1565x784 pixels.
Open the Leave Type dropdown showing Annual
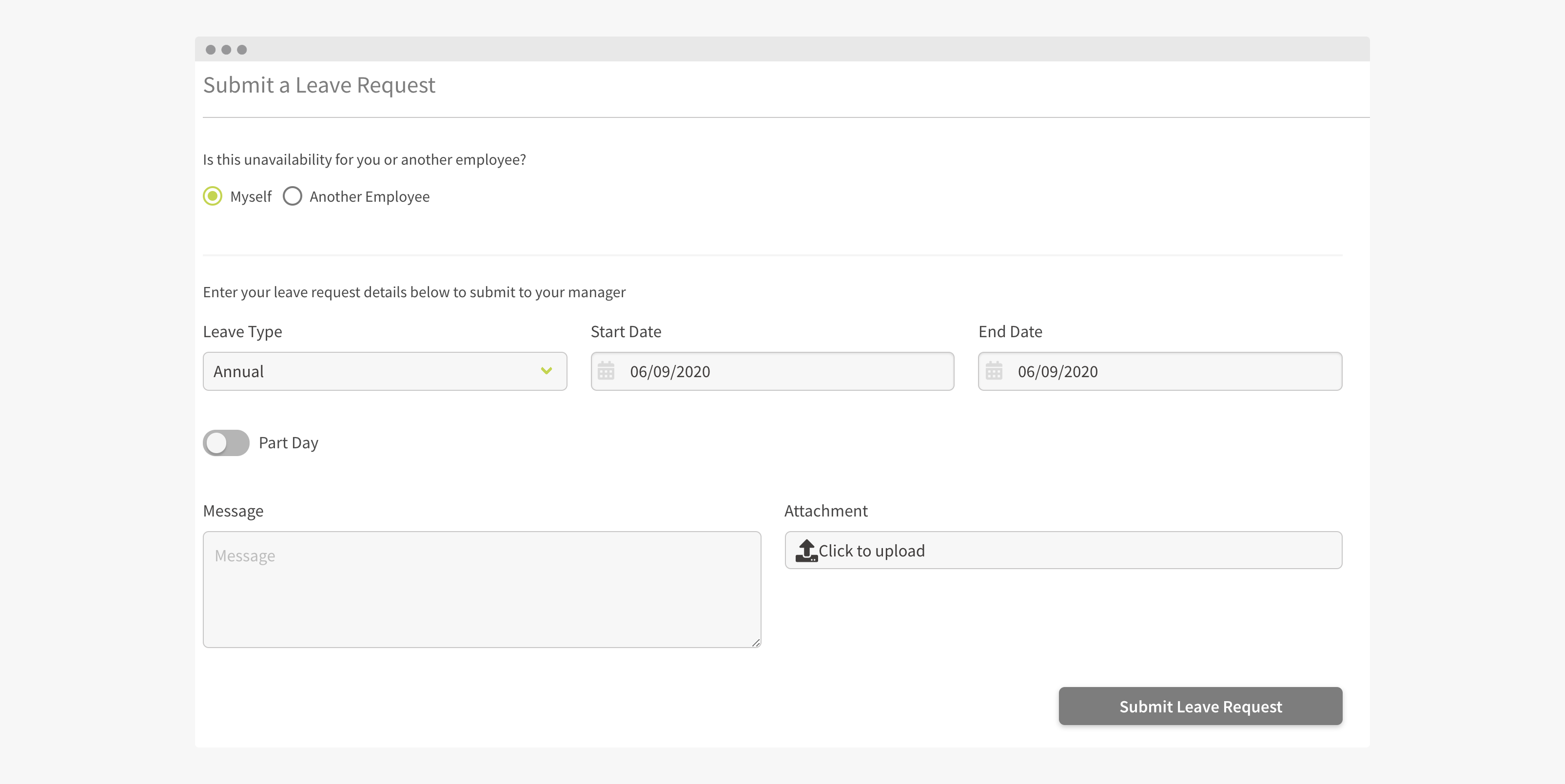click(x=385, y=371)
